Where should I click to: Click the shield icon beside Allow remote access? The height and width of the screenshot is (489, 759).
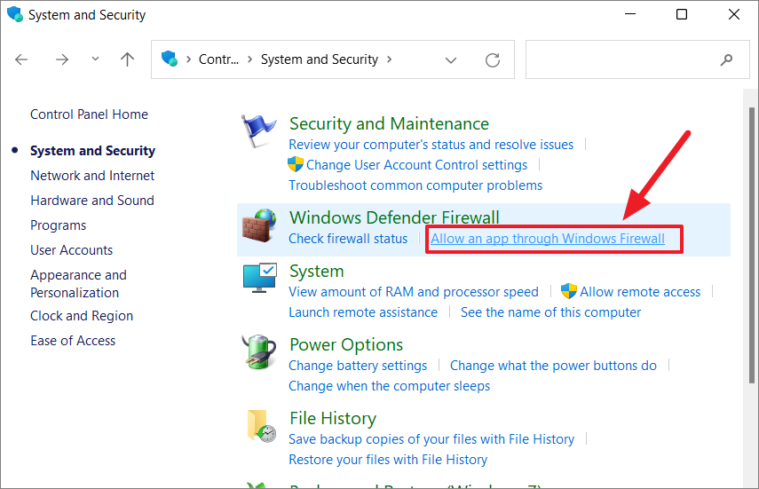(x=569, y=291)
